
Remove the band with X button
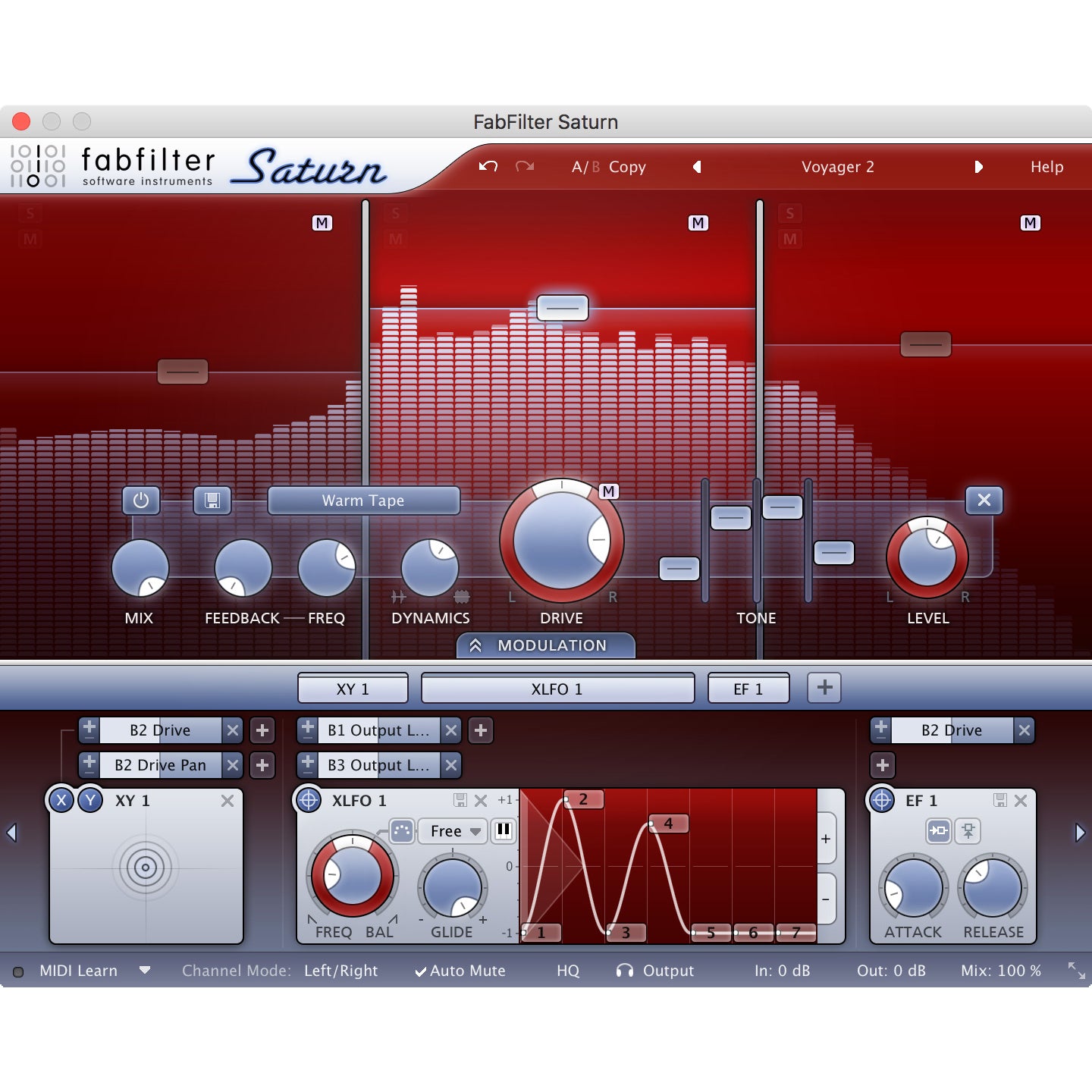pos(984,500)
